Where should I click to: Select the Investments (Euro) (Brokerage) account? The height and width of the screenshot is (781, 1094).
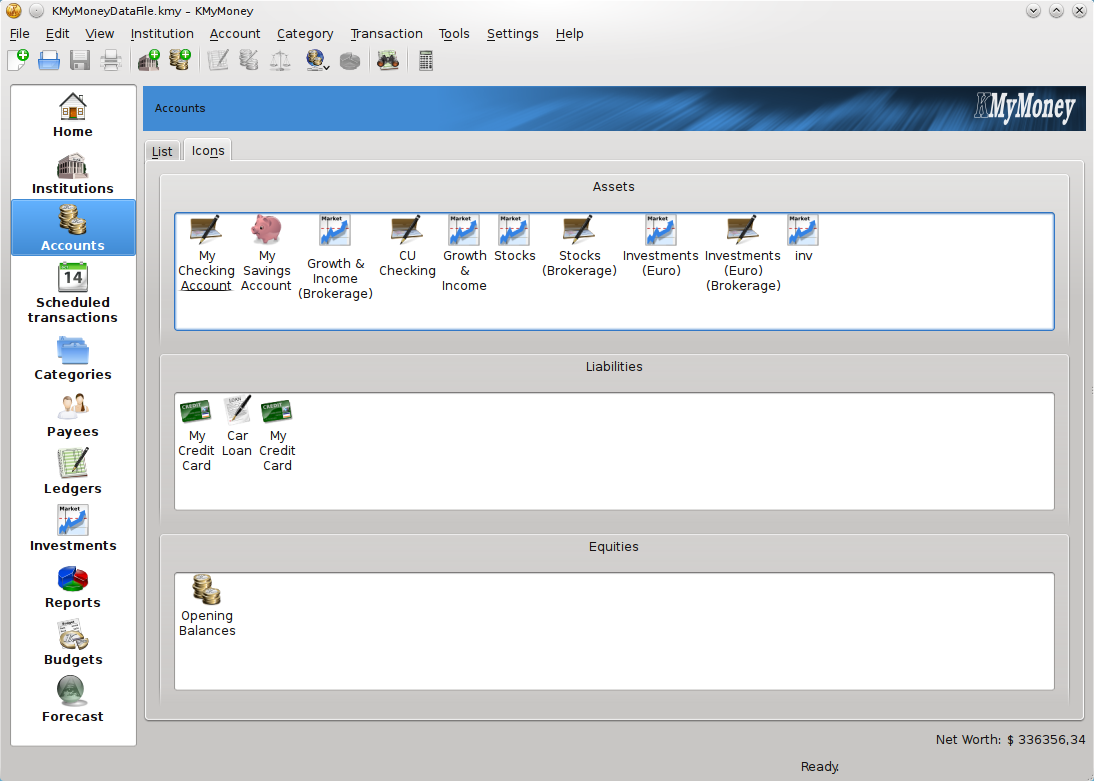coord(743,253)
